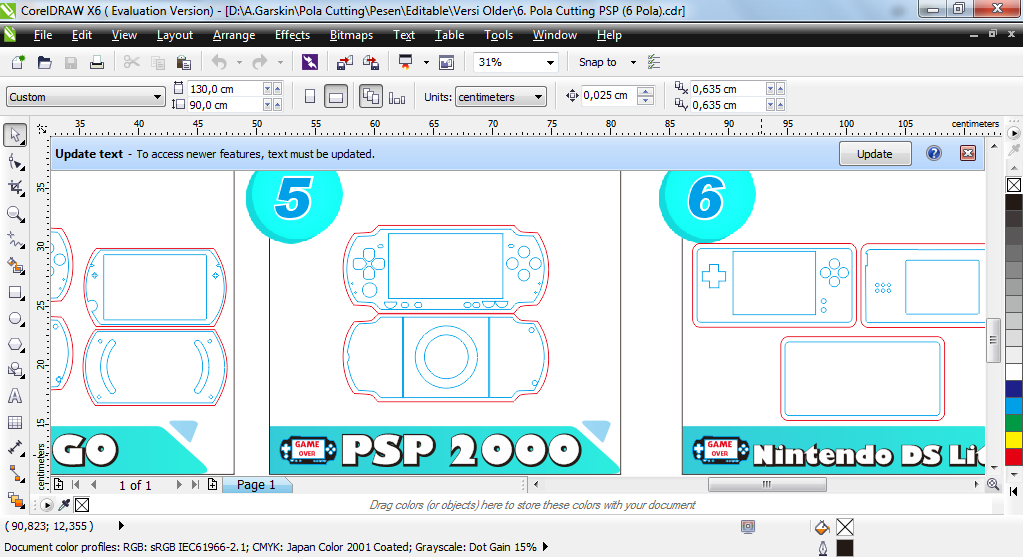The width and height of the screenshot is (1023, 557).
Task: Go to the next page arrow
Action: (x=179, y=485)
